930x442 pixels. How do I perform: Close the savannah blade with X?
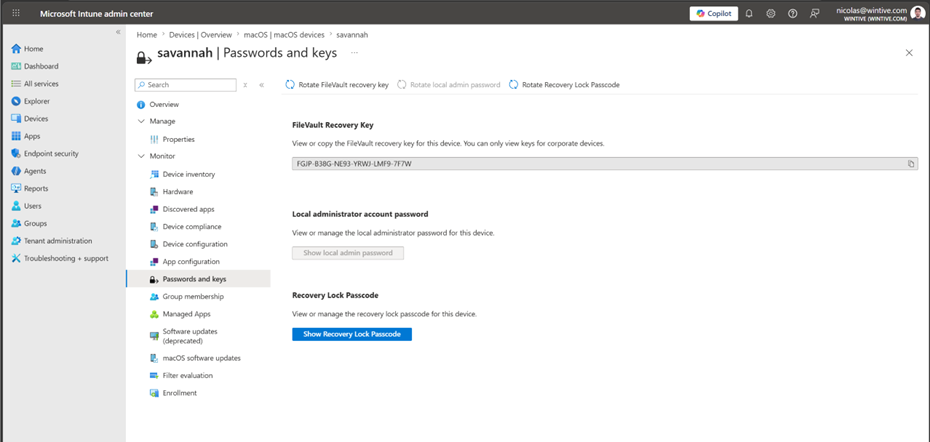[909, 53]
